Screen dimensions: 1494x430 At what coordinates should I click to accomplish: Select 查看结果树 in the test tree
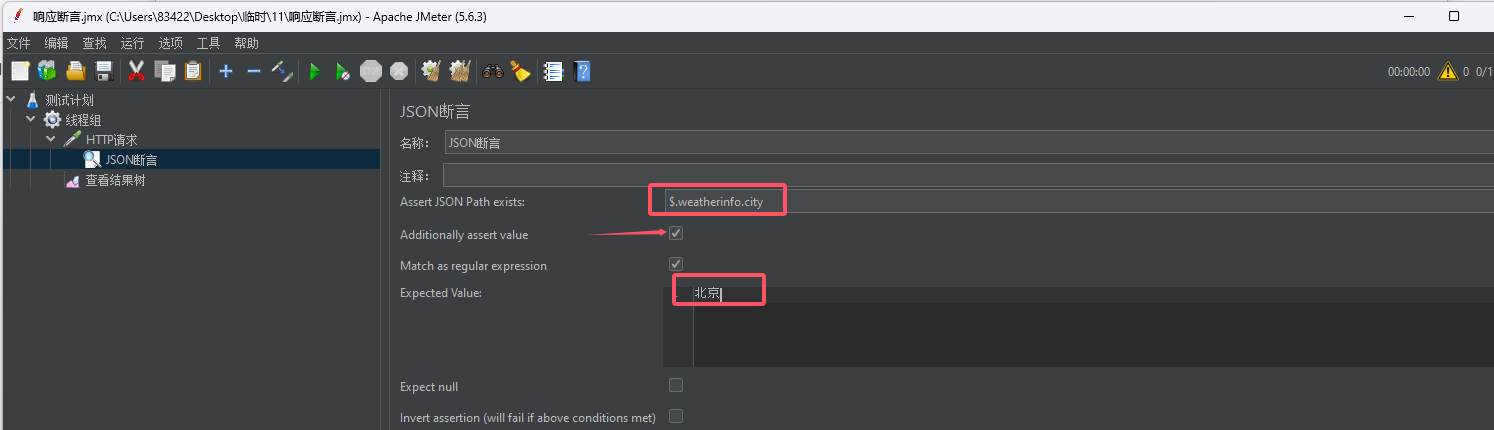click(x=115, y=181)
